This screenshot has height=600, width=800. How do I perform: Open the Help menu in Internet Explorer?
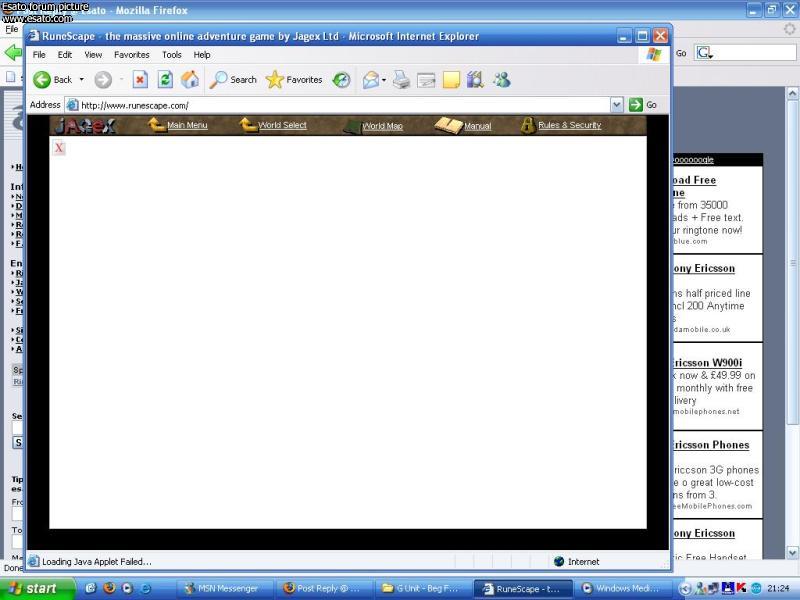[x=202, y=55]
